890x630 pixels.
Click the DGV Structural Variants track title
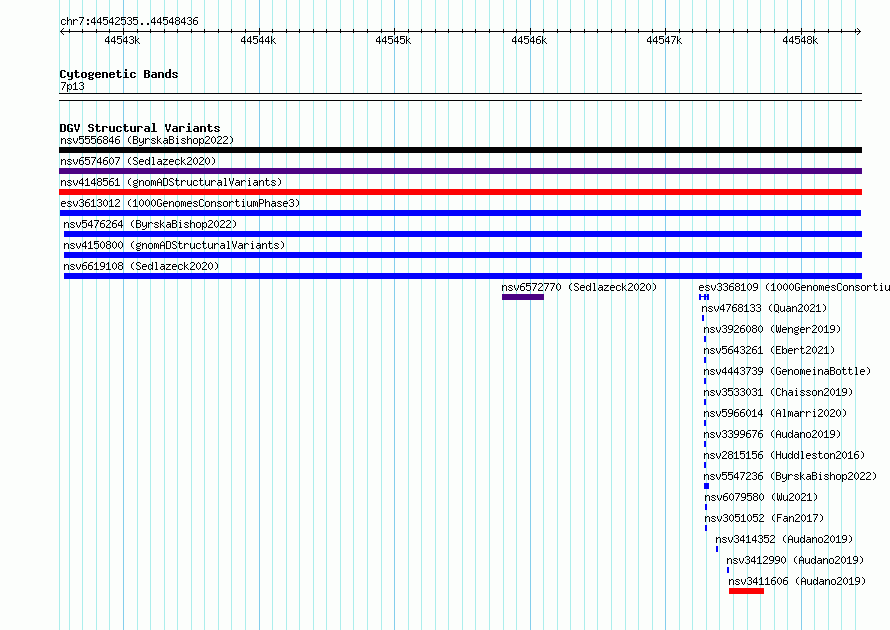coord(140,128)
